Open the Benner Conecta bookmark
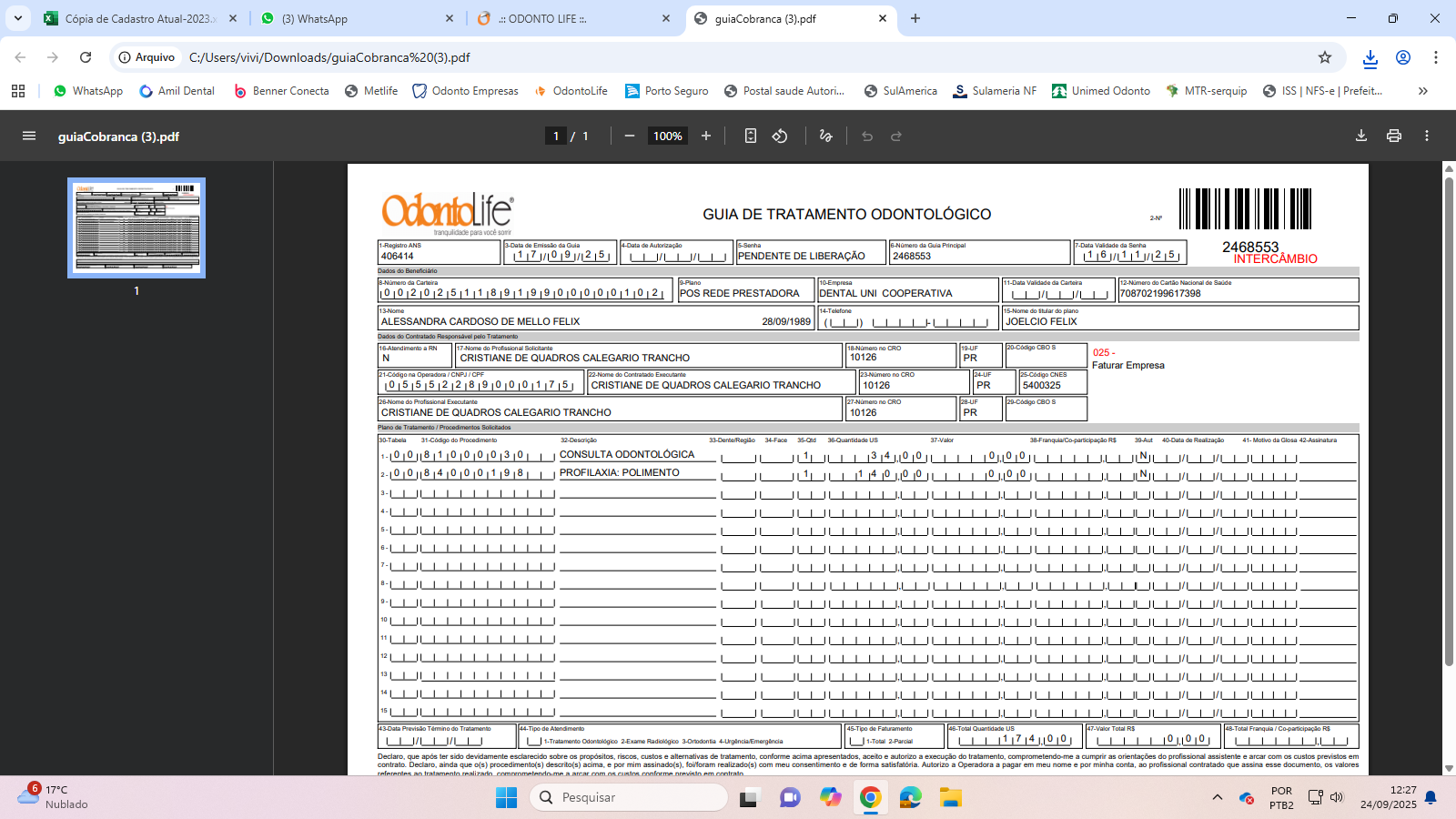 tap(281, 91)
